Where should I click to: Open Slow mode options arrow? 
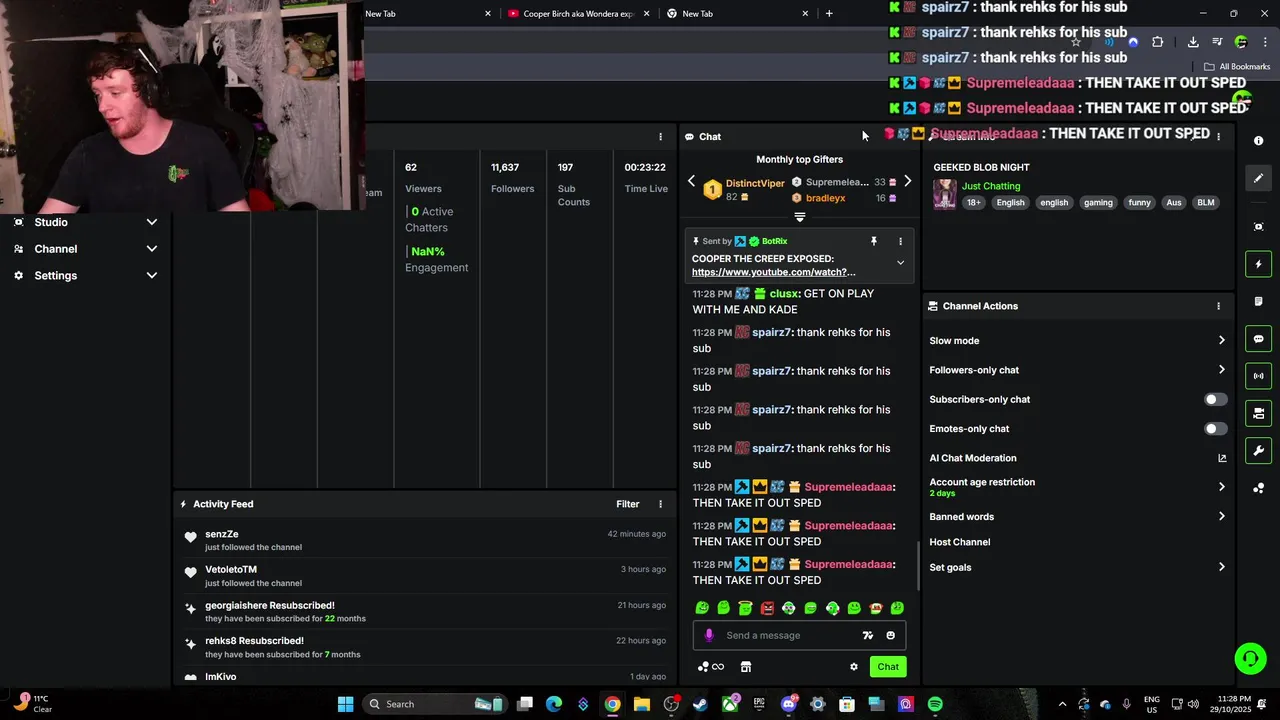click(1221, 341)
